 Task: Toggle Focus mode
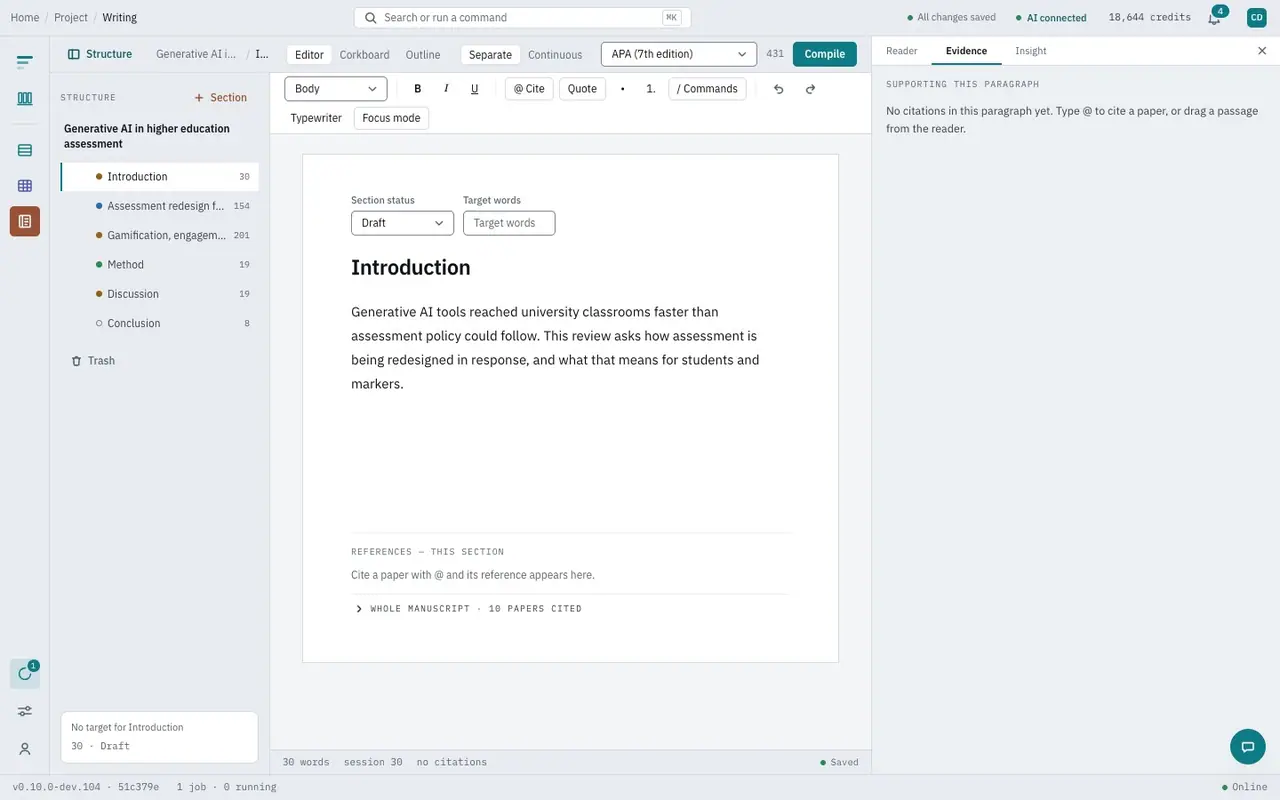coord(391,118)
